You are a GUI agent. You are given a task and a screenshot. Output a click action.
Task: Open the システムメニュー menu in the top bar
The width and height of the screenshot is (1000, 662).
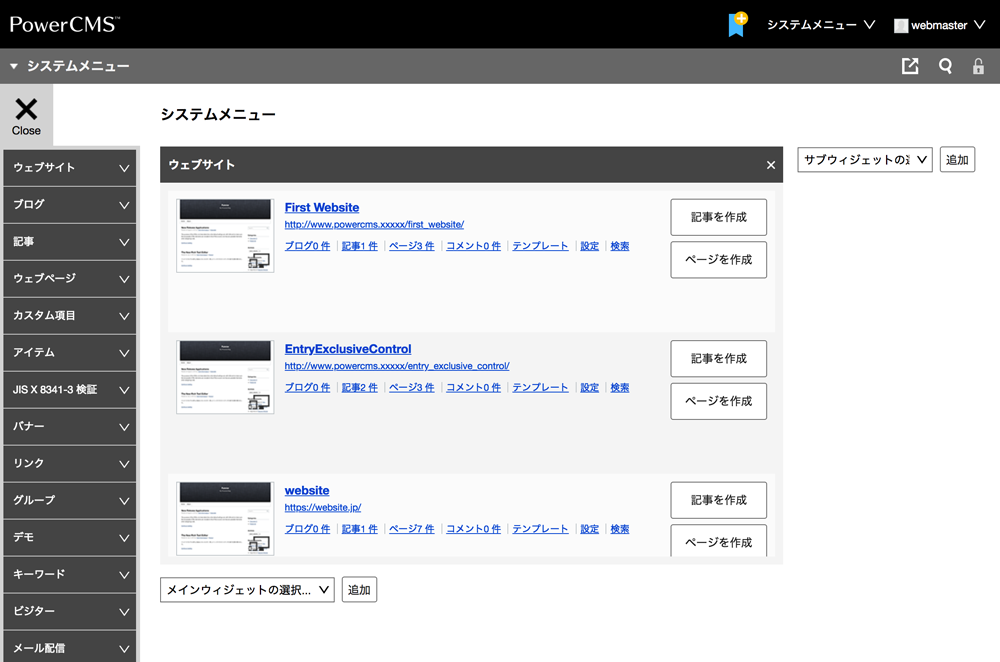coord(820,25)
